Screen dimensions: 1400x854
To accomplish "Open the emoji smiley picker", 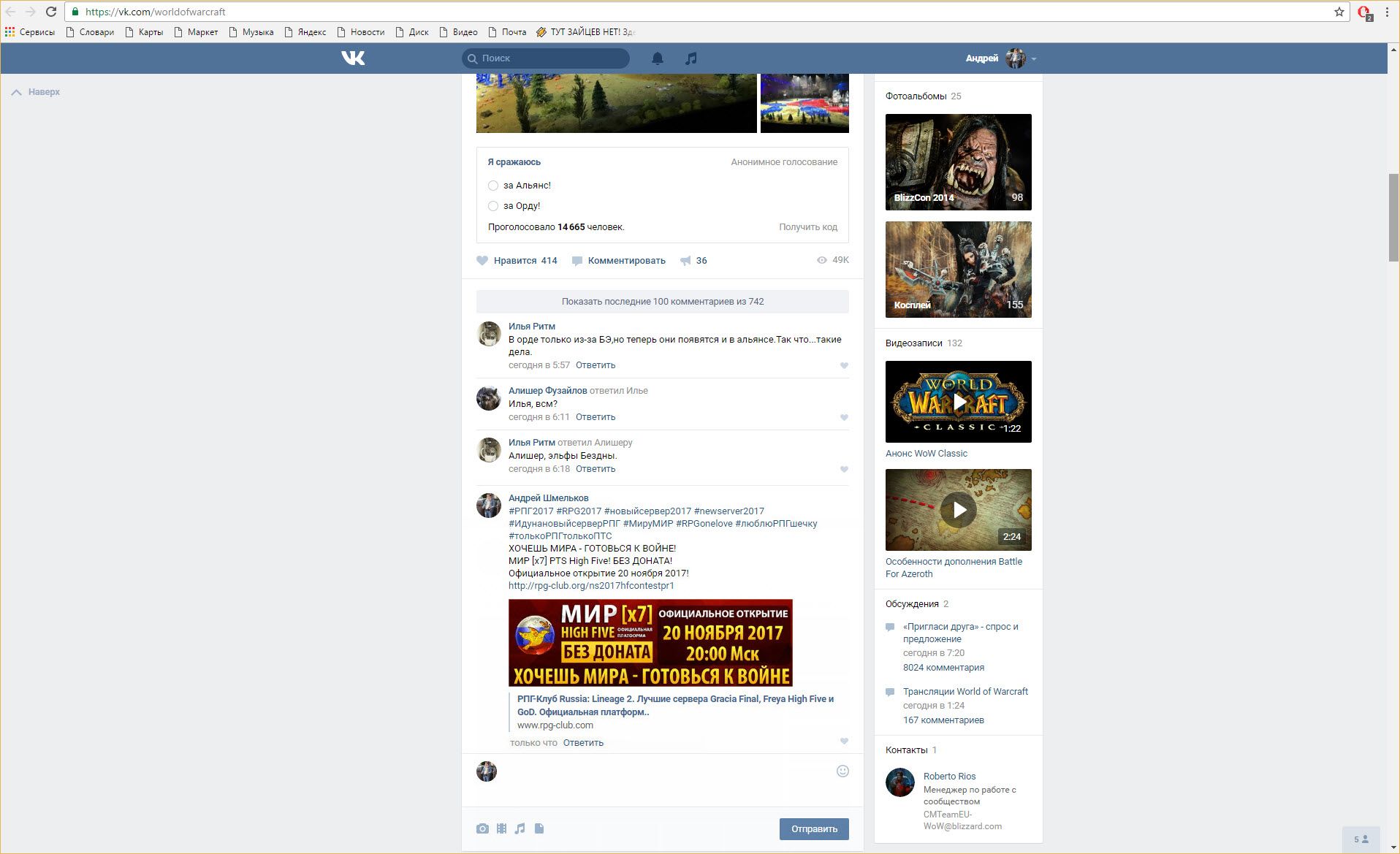I will click(x=842, y=771).
